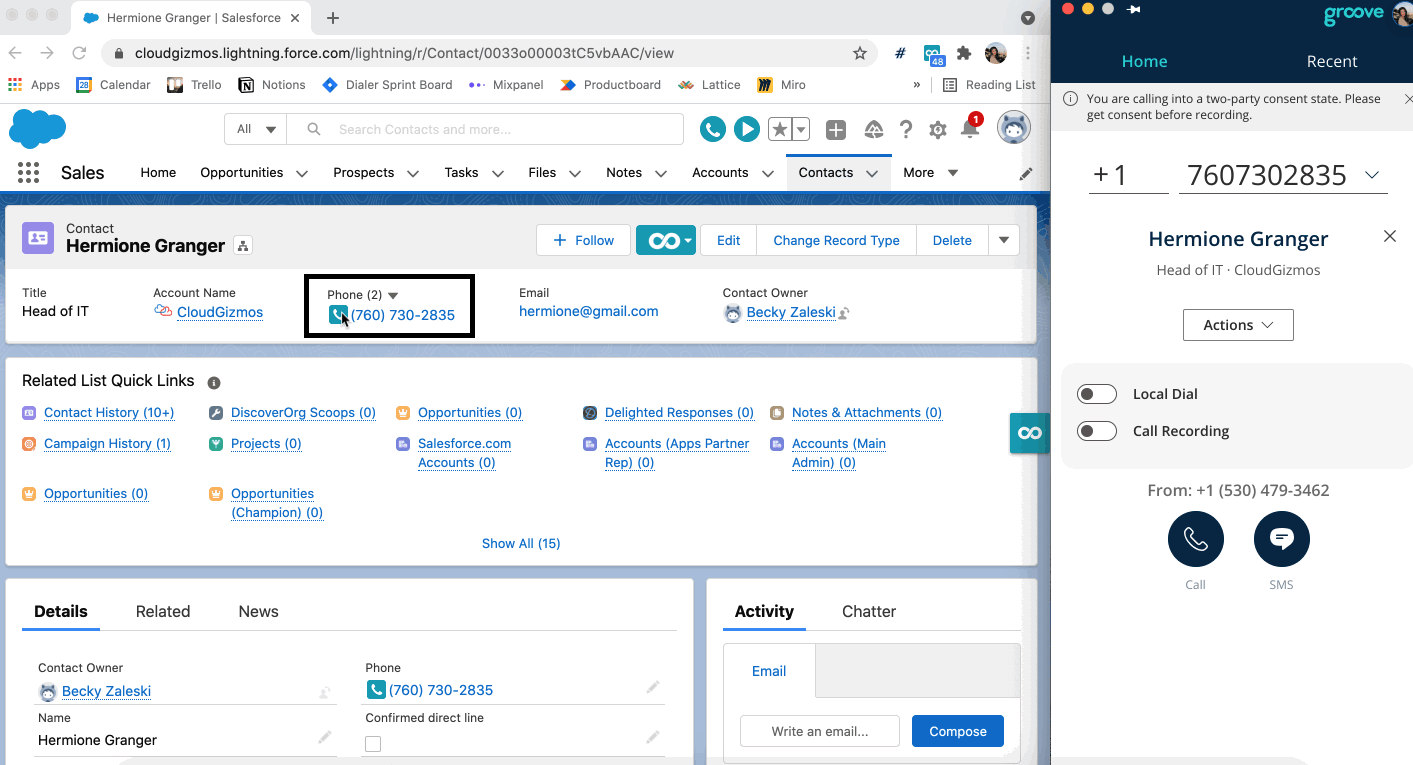This screenshot has height=765, width=1413.
Task: Open the Contacts navigation tab
Action: pos(825,172)
